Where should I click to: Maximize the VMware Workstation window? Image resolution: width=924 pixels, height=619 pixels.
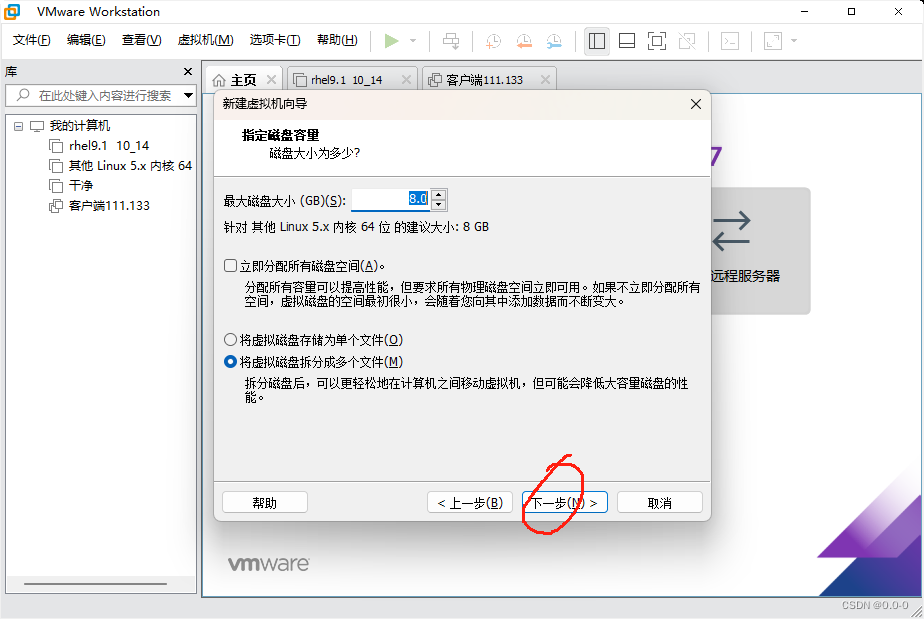(x=852, y=11)
